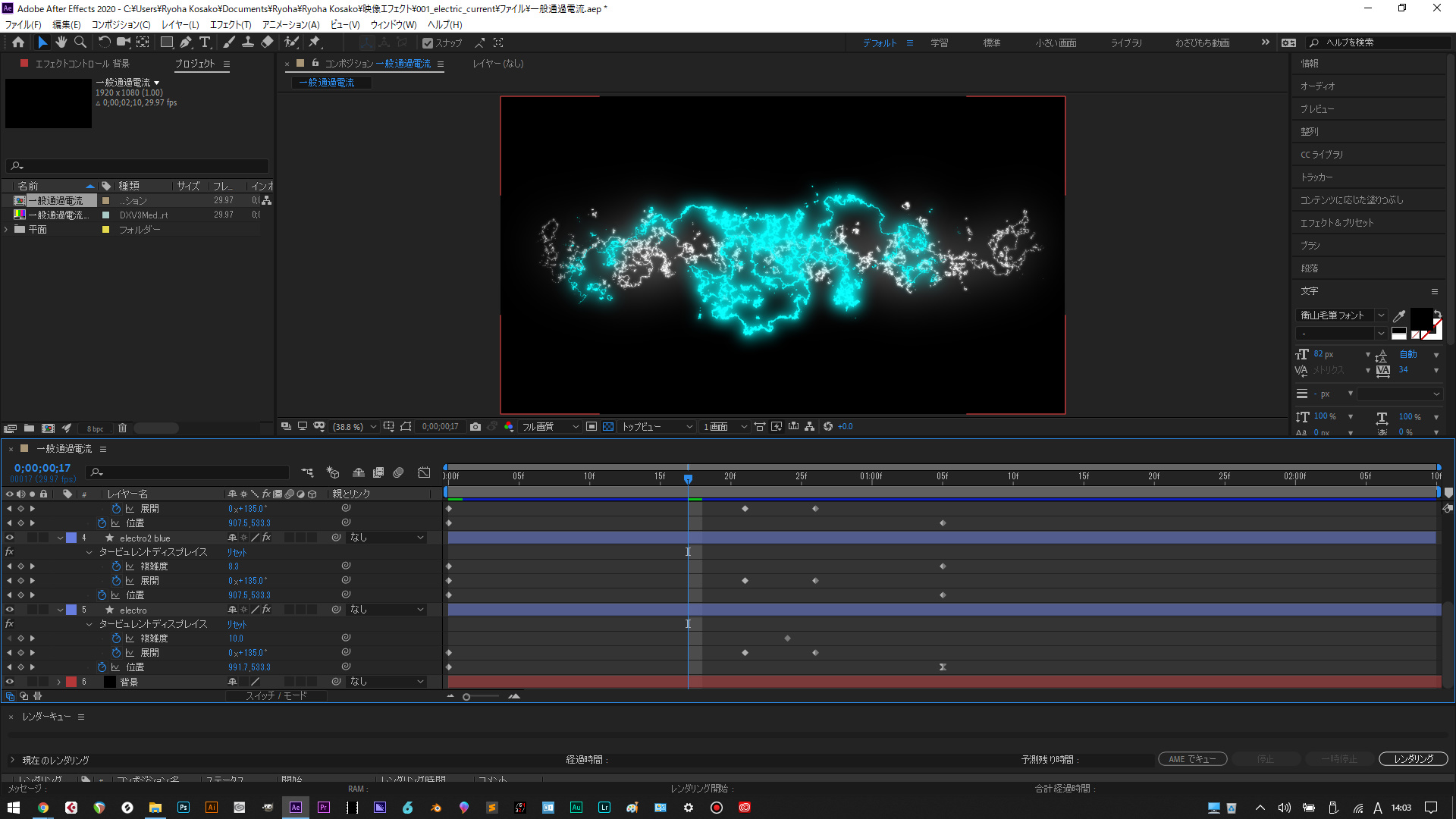
Task: Open the エフェクト(T) menu
Action: click(x=231, y=25)
